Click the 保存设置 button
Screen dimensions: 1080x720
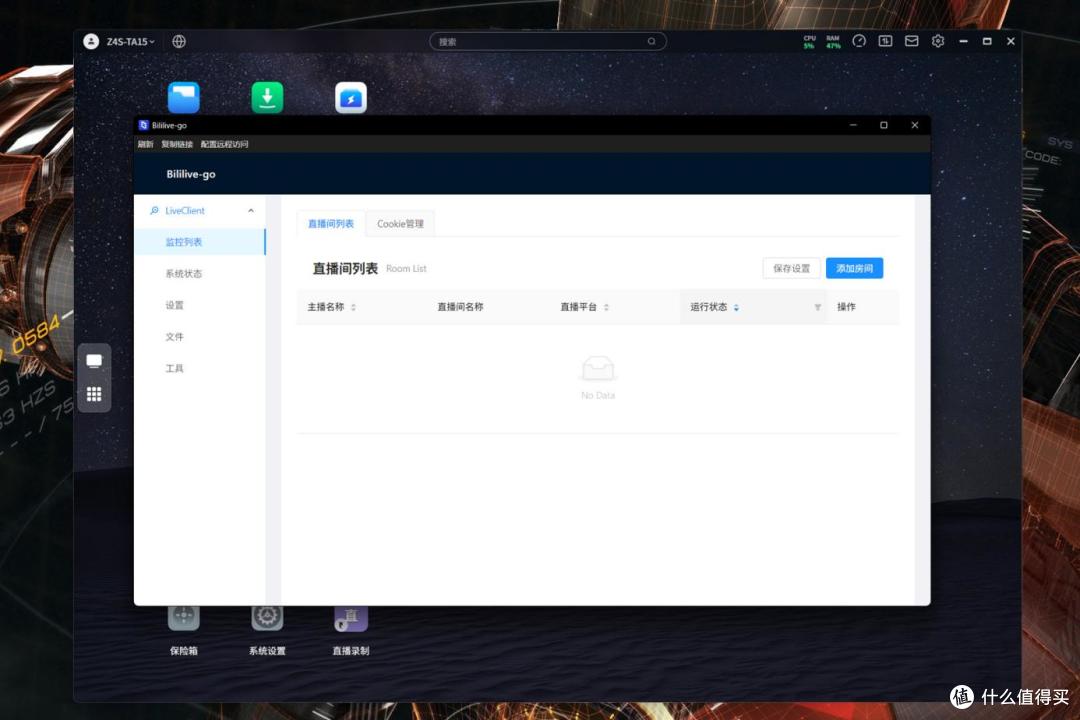[791, 268]
